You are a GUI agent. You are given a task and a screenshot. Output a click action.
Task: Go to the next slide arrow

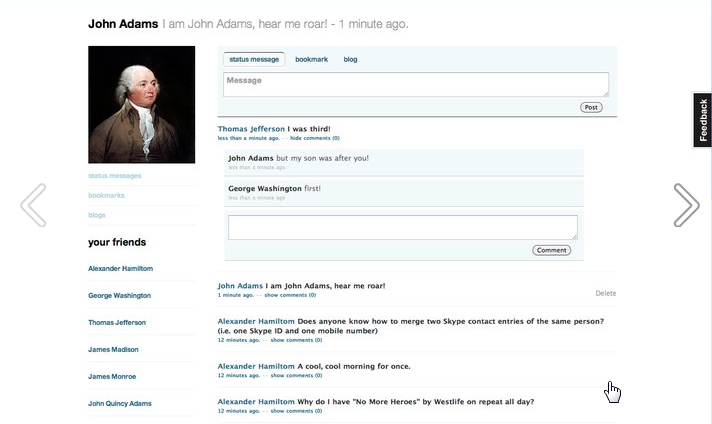click(x=687, y=205)
